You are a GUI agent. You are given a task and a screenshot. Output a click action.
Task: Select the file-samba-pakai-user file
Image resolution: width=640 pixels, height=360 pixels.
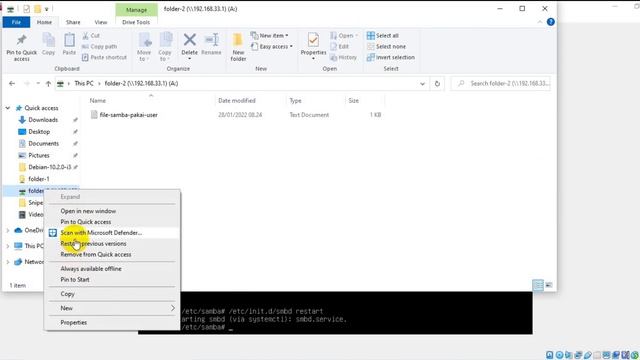[x=129, y=115]
